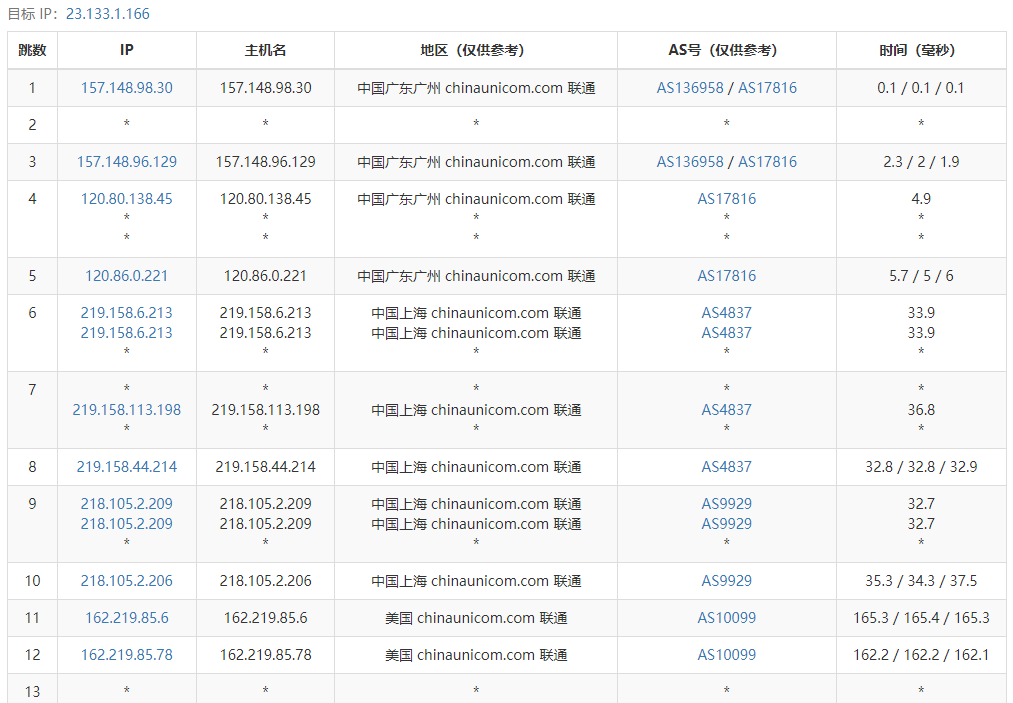1013x703 pixels.
Task: Click the hop number 2 cell
Action: 32,125
